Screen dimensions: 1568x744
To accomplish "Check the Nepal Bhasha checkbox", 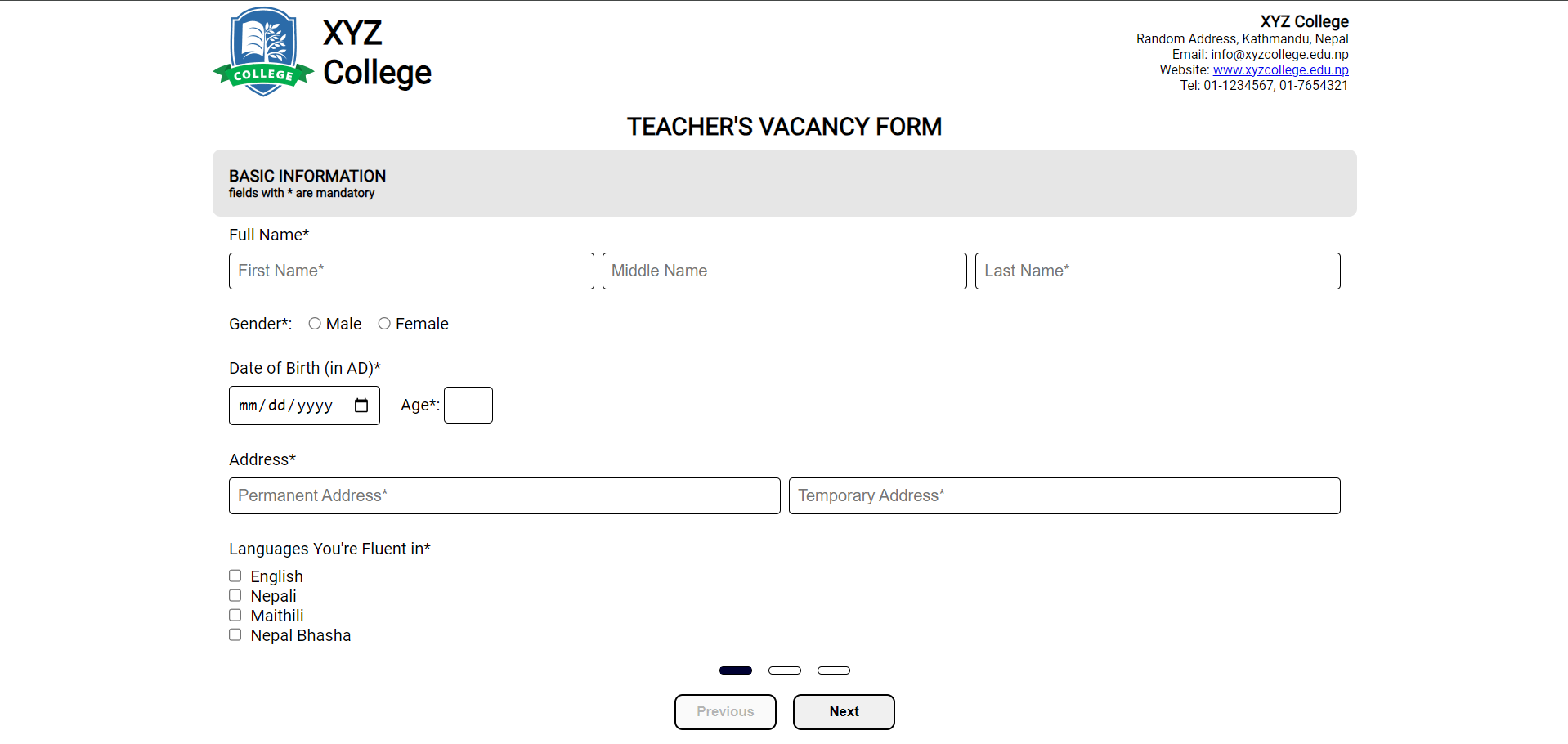I will (235, 634).
